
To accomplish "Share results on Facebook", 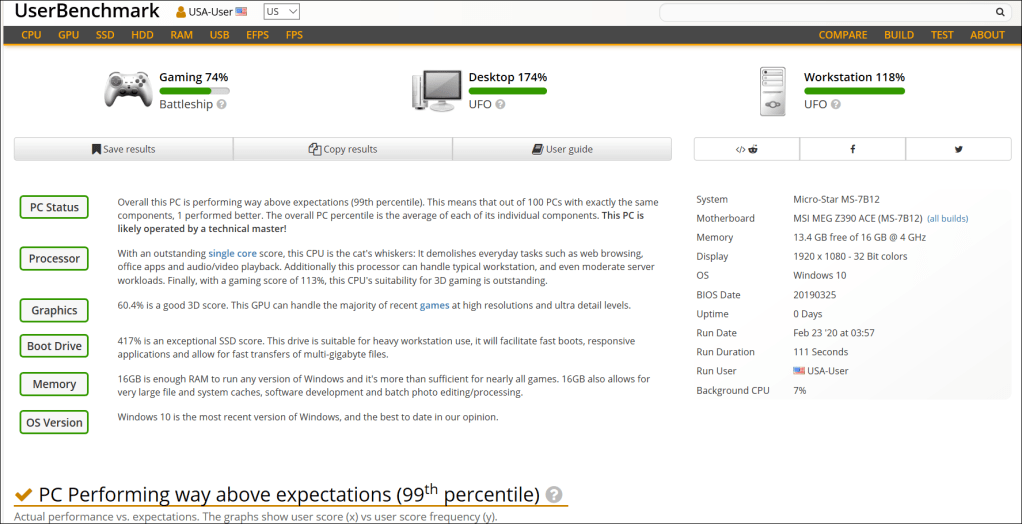I will (x=852, y=149).
